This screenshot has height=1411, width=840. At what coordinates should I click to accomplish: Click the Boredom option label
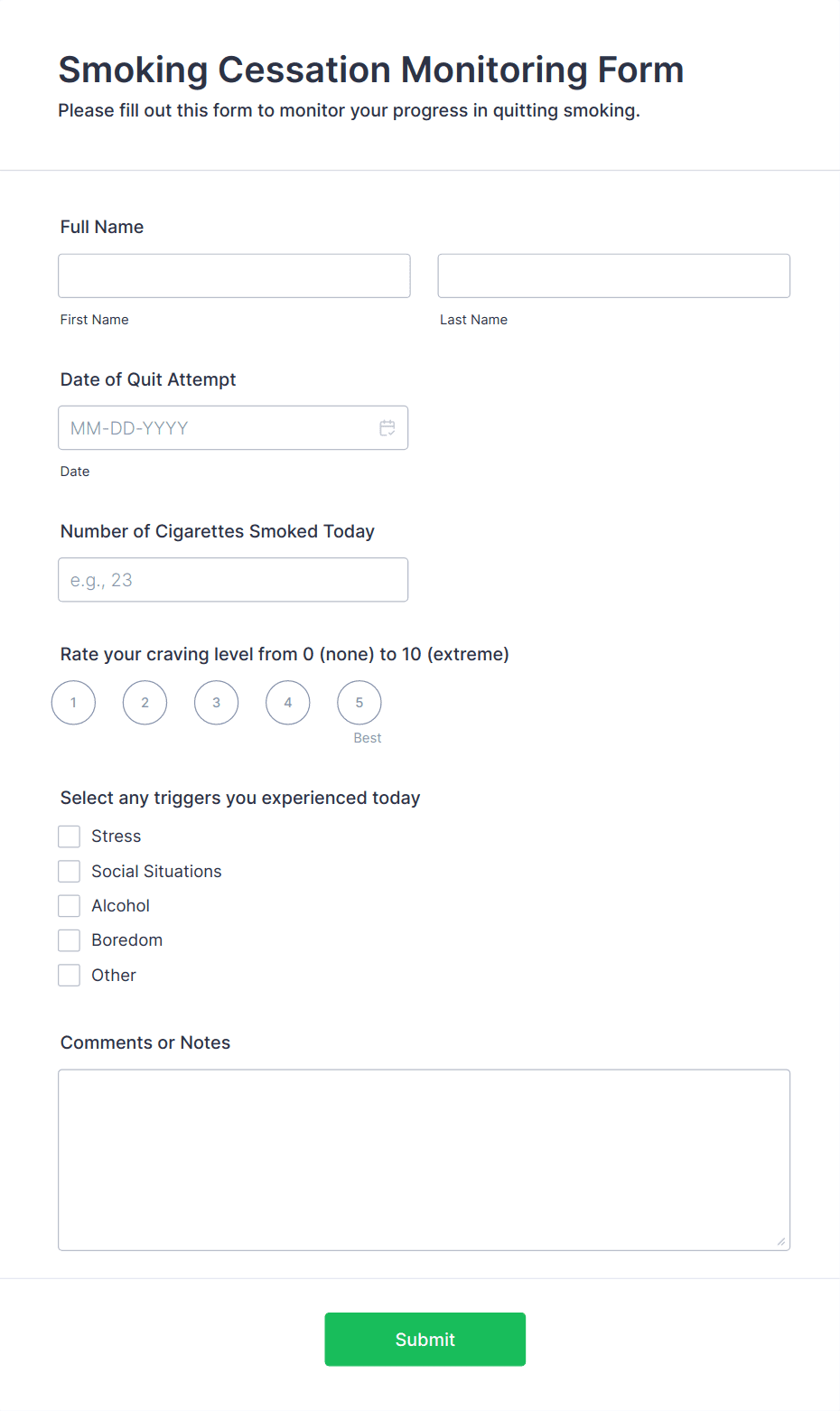(126, 940)
